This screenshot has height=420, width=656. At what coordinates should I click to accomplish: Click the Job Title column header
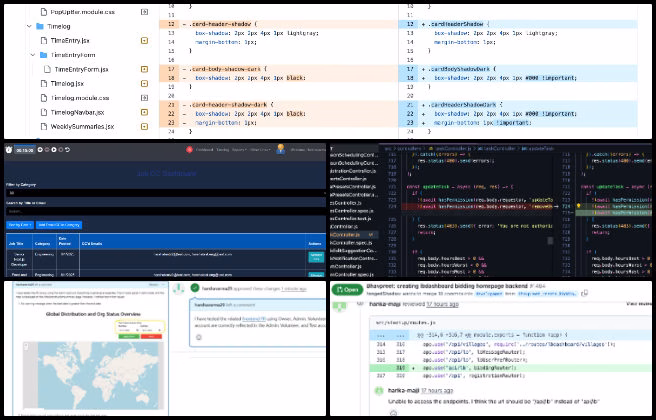coord(19,243)
